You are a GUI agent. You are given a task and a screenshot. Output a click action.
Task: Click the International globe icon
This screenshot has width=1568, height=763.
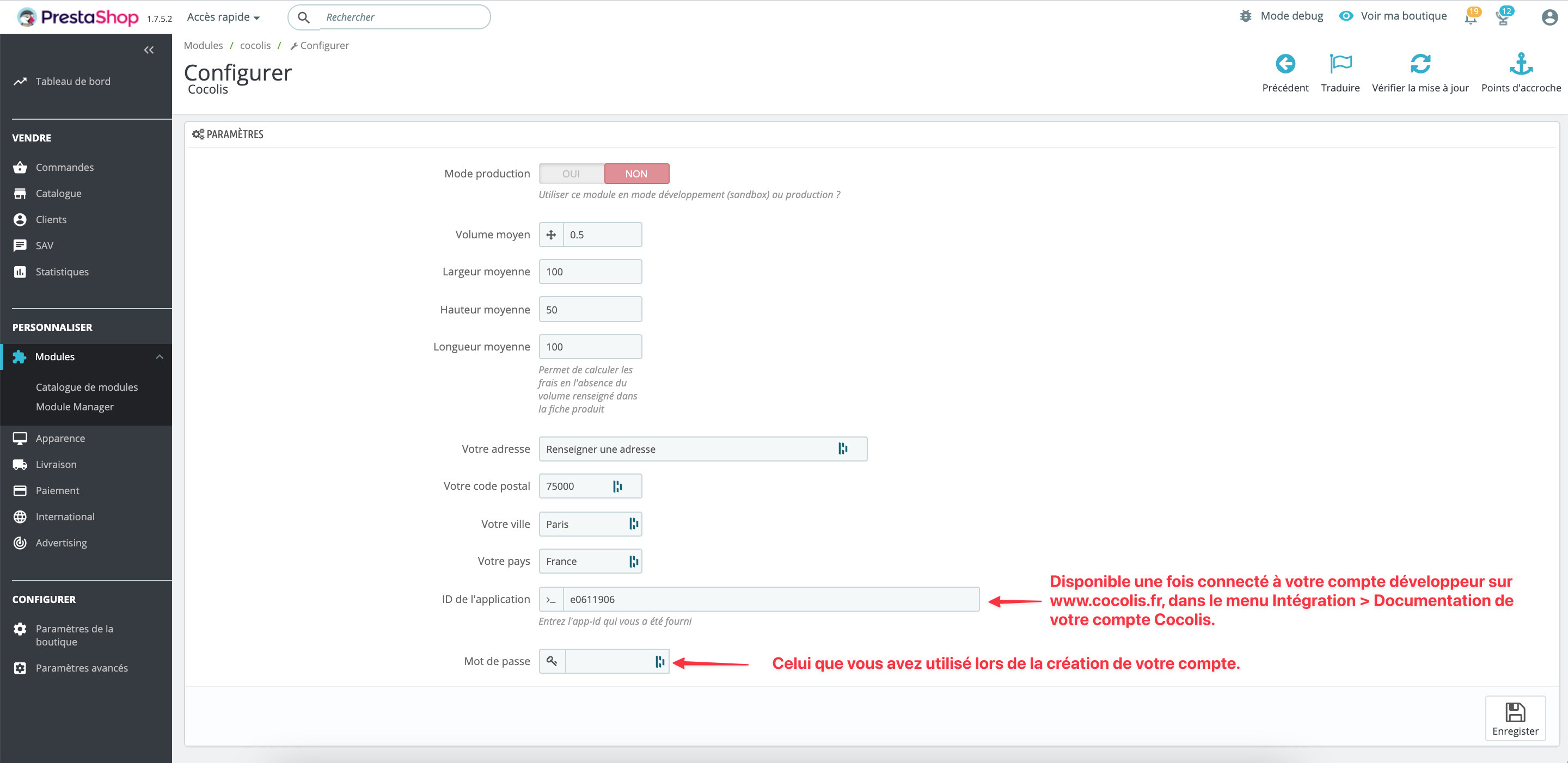tap(20, 516)
